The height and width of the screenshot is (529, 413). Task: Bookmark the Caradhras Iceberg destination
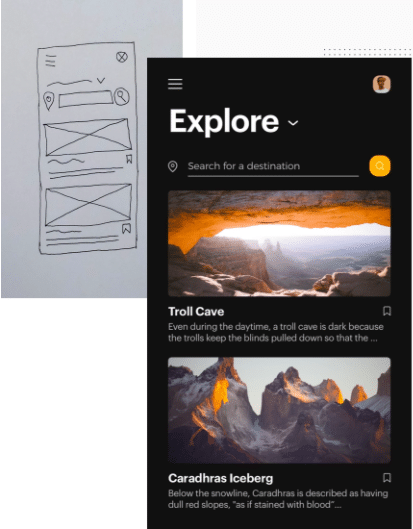pos(387,477)
